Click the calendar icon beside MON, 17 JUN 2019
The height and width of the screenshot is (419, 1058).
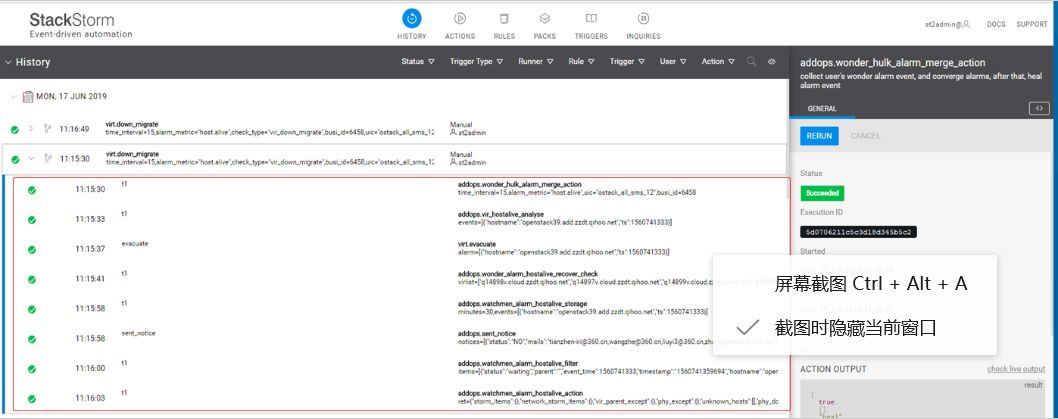click(x=28, y=96)
